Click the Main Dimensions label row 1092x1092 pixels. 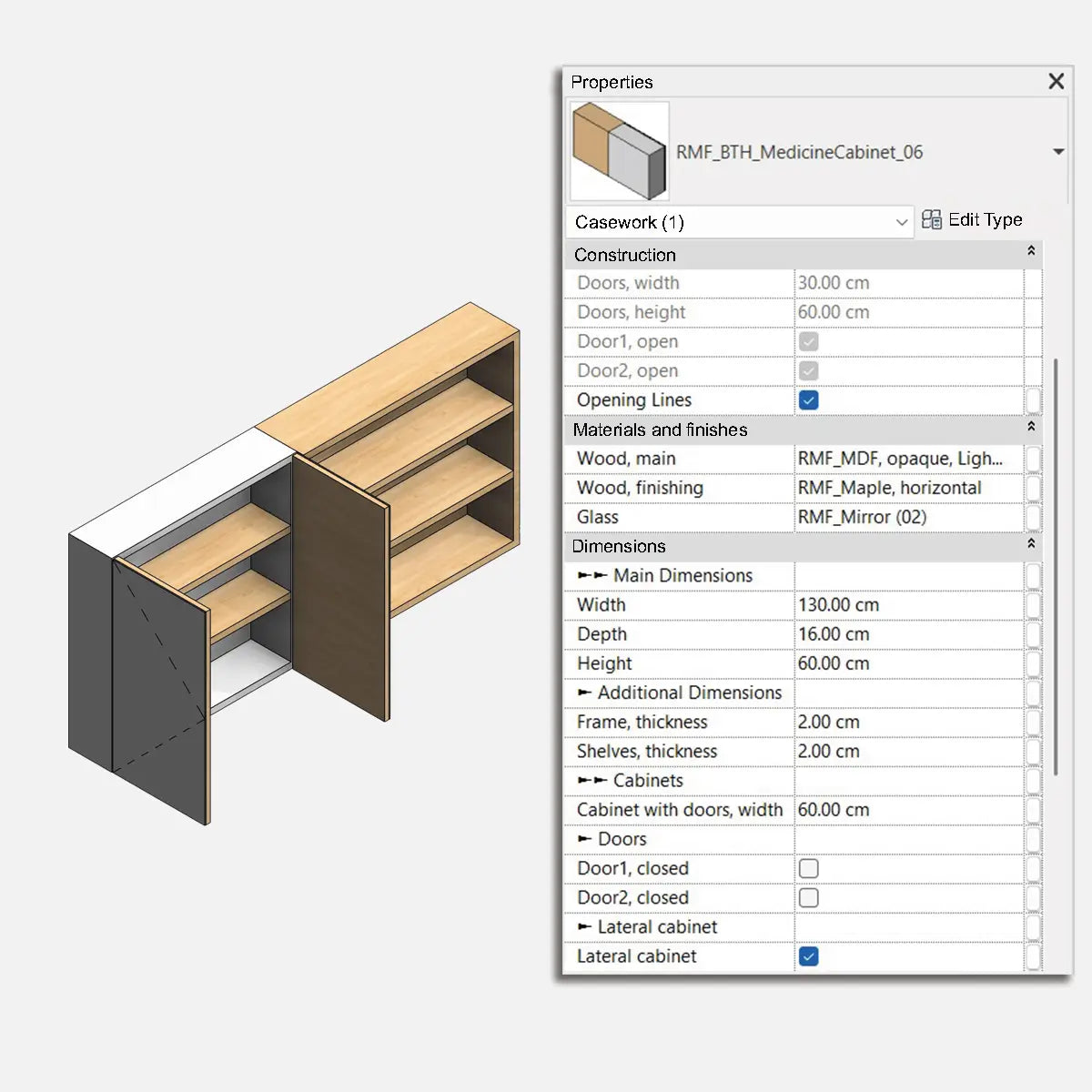[679, 575]
